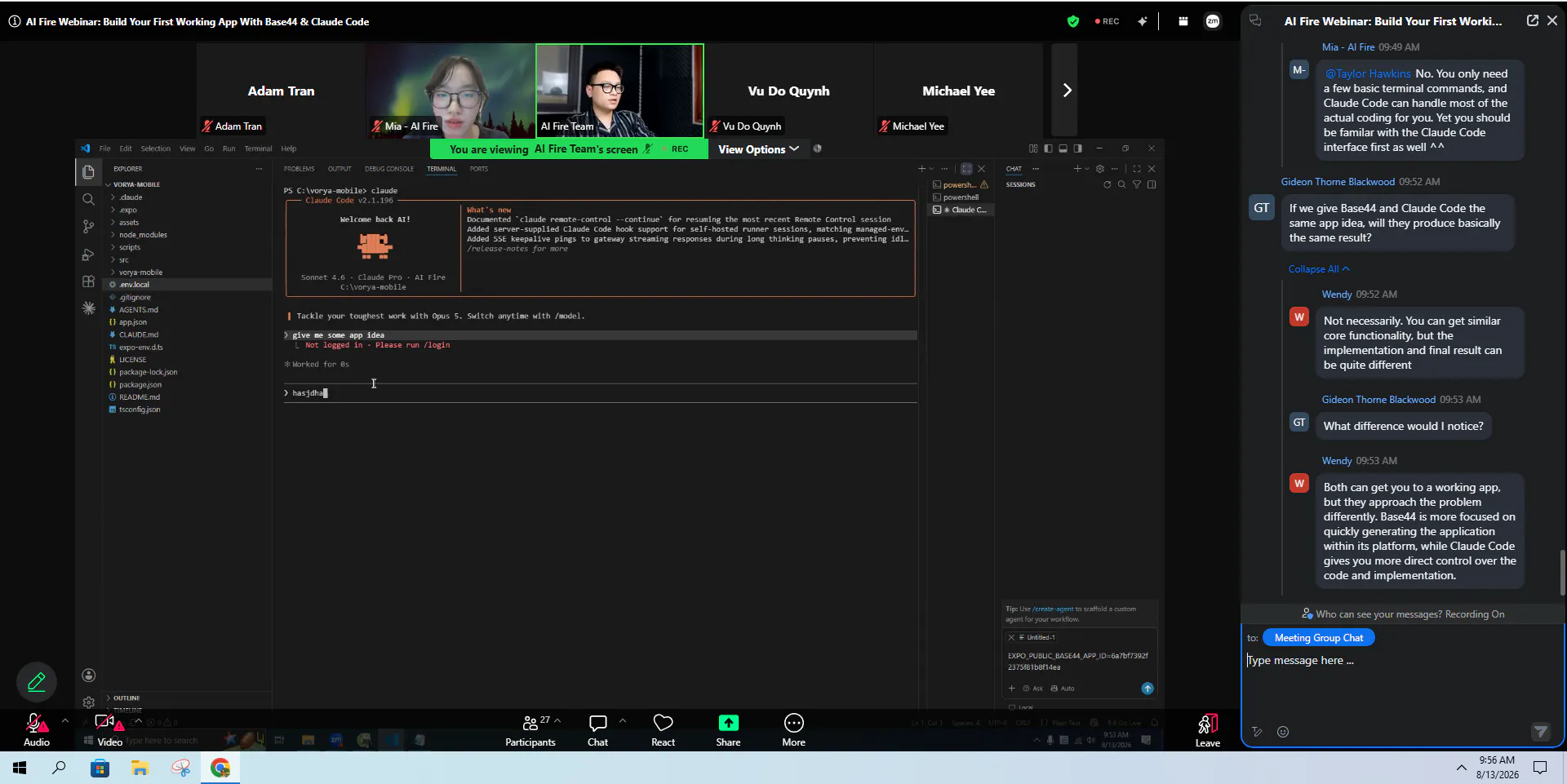Open chat settings gear in Chat panel
1567x784 pixels.
point(1100,169)
